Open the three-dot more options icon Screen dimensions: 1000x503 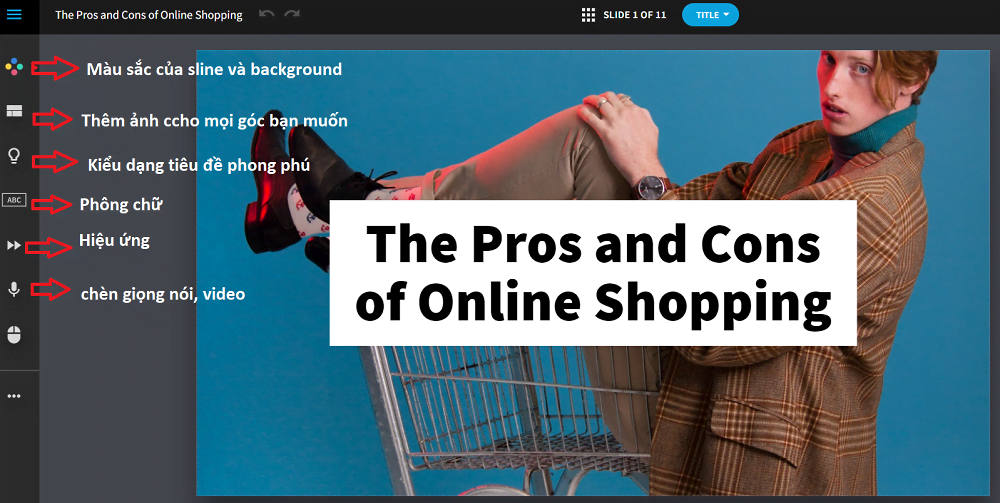[14, 396]
